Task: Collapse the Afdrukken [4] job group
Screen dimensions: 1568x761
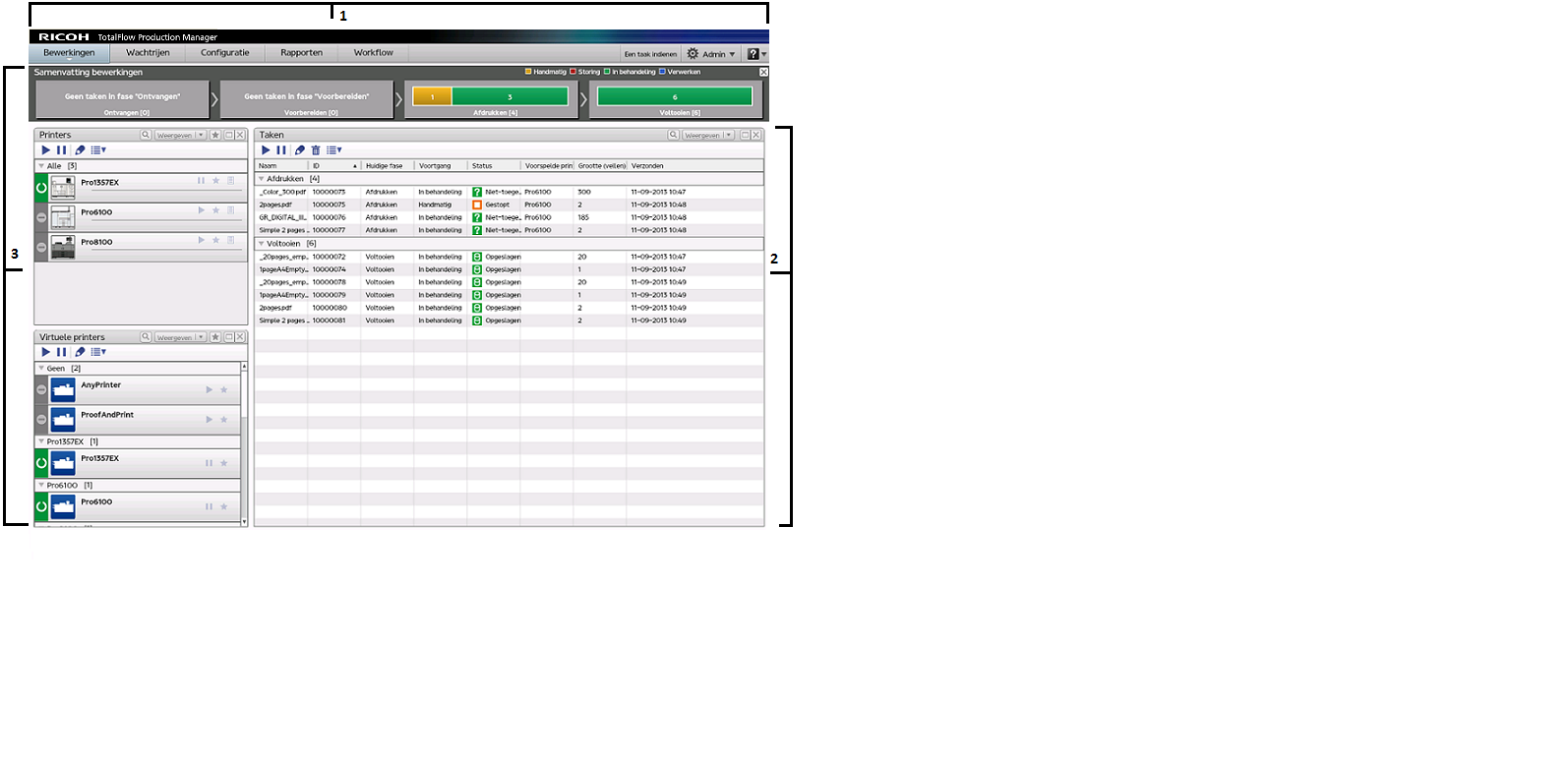Action: (x=261, y=179)
